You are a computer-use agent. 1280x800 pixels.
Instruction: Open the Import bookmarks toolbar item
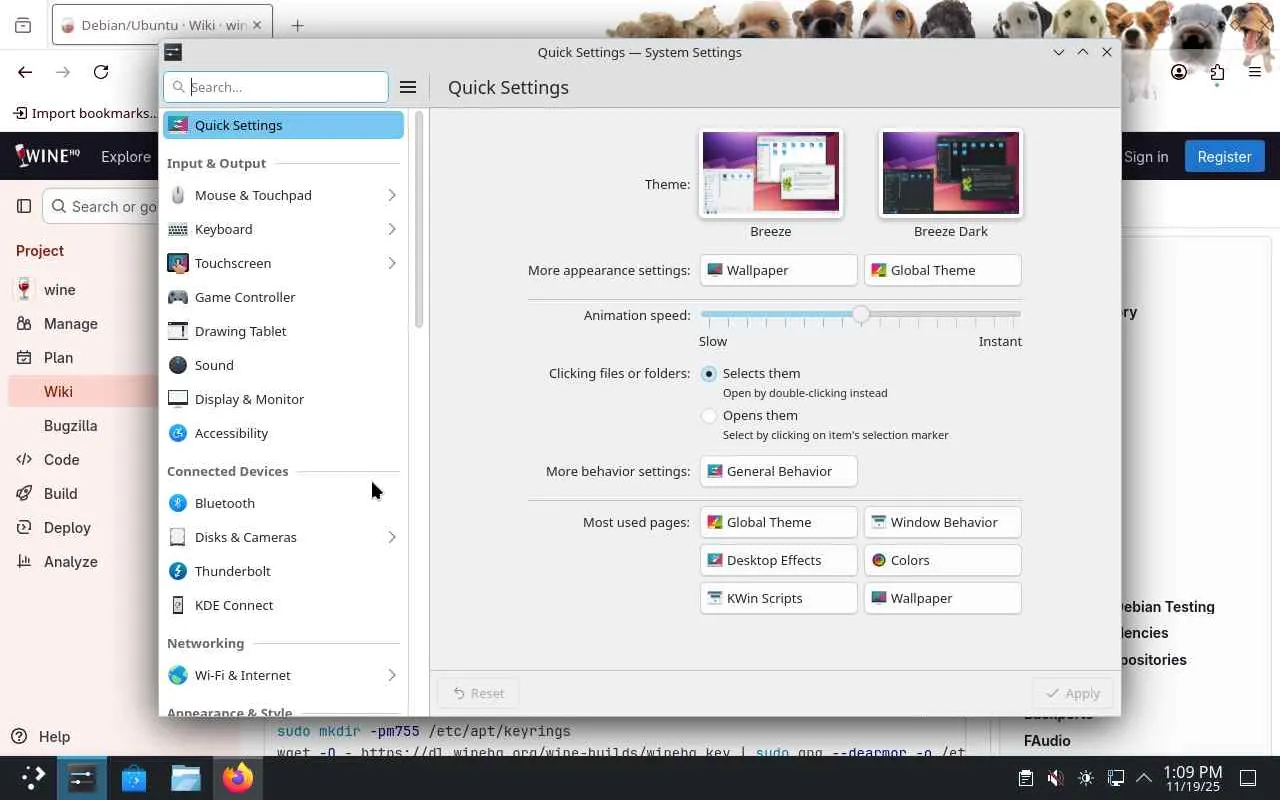(x=84, y=113)
